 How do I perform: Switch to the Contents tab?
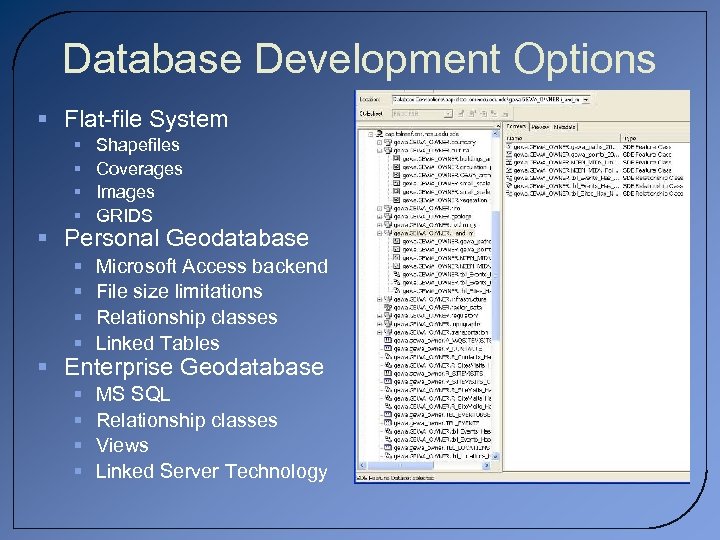(516, 126)
